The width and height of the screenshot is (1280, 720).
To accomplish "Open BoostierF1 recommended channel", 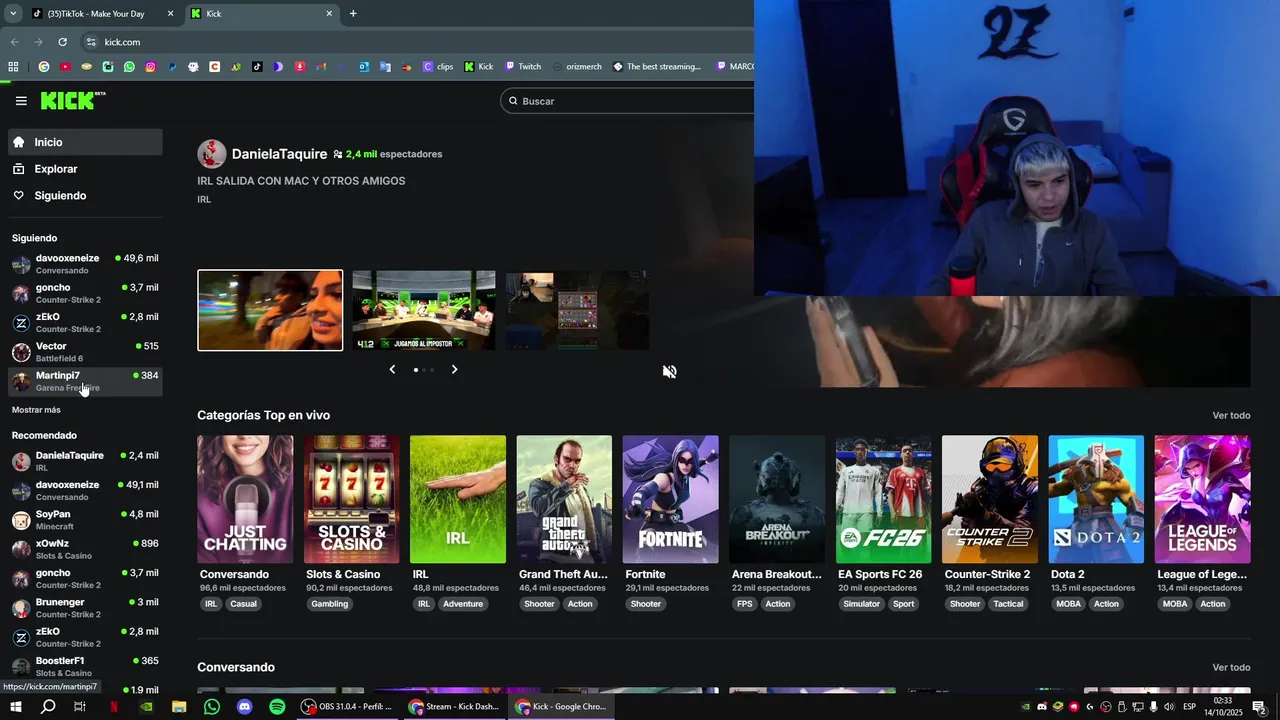I will 85,666.
